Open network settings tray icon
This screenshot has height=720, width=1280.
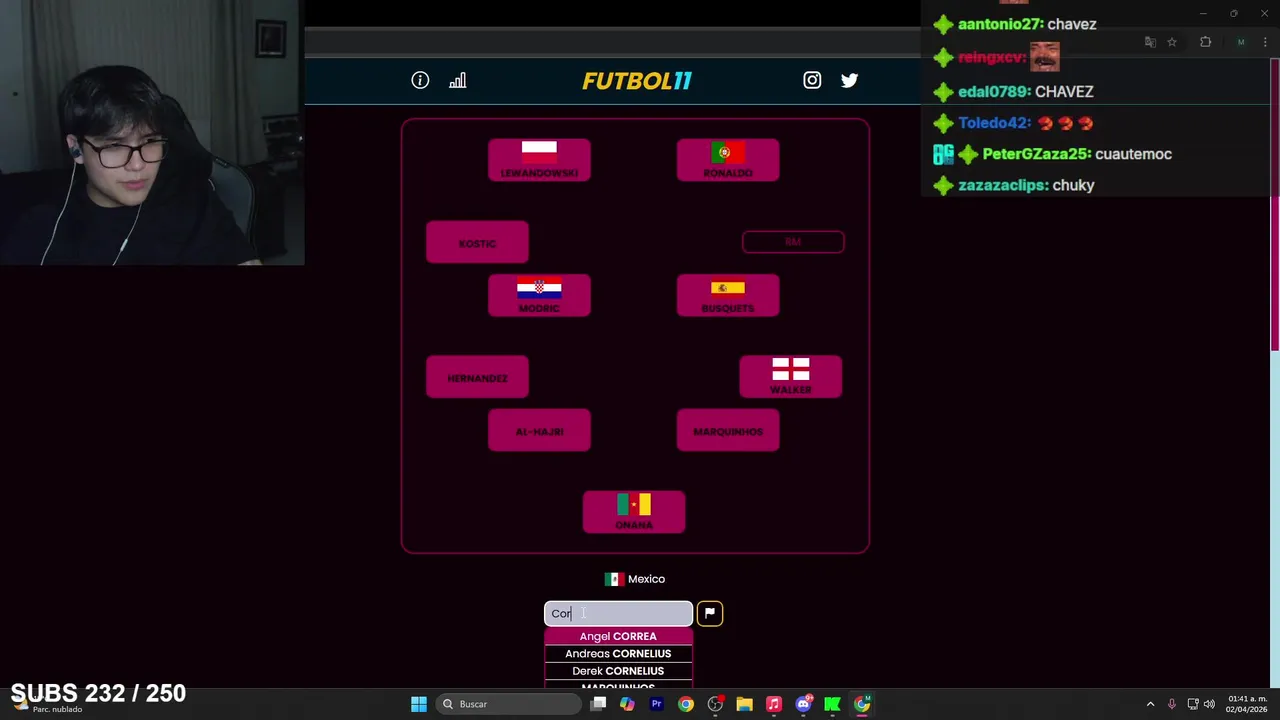pyautogui.click(x=1192, y=704)
